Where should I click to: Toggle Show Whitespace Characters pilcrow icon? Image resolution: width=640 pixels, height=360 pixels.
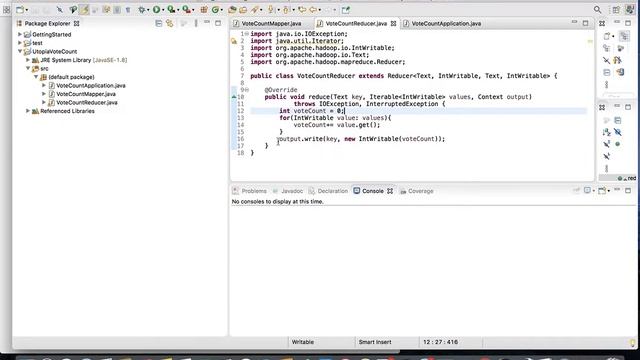pos(128,10)
